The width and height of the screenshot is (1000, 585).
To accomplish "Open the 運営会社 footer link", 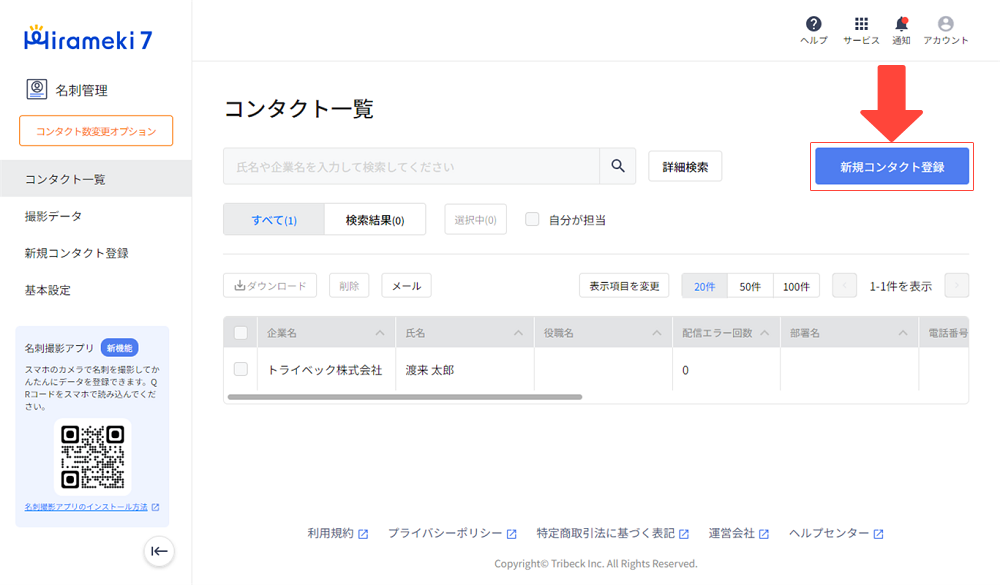I will coord(732,533).
